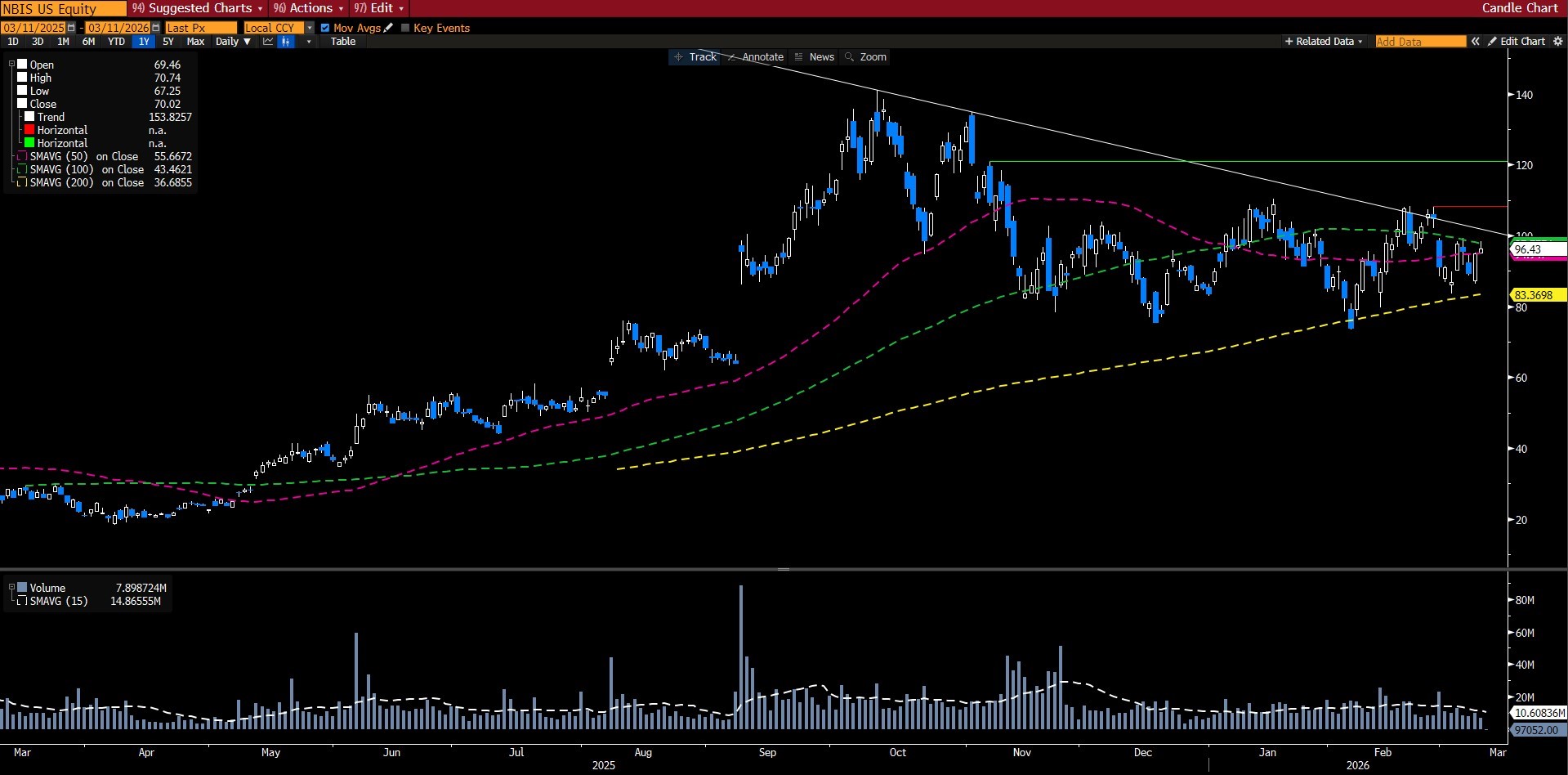Switch the range to 6M
The width and height of the screenshot is (1568, 775).
click(88, 42)
